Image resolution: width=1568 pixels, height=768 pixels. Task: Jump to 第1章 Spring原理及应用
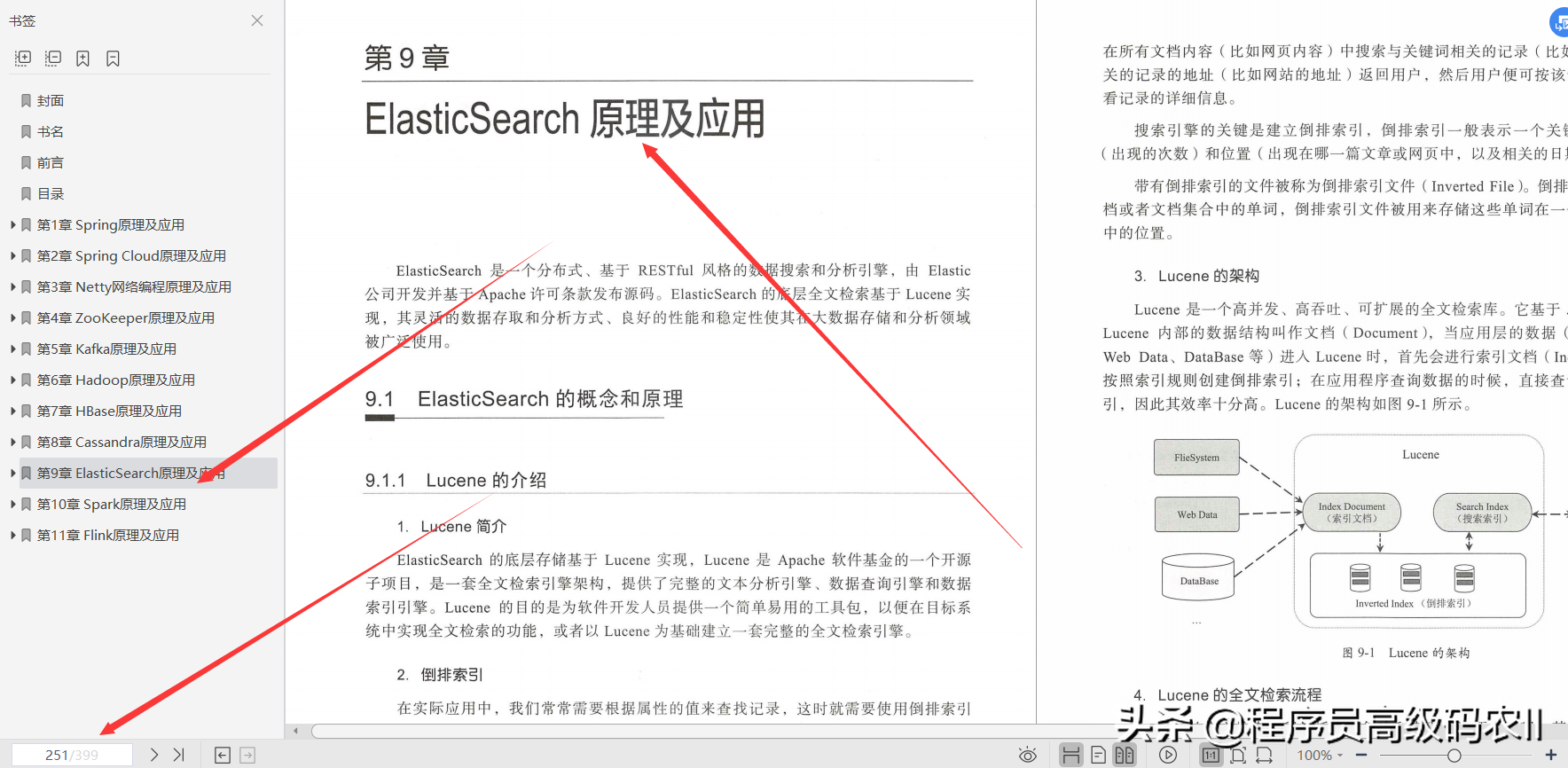point(111,225)
